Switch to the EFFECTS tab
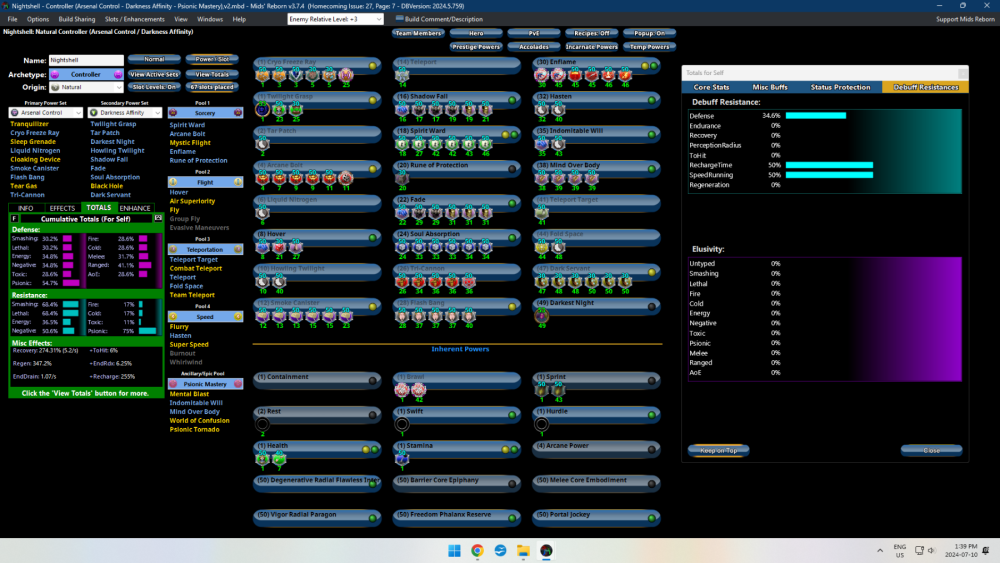This screenshot has height=563, width=1000. [x=62, y=208]
